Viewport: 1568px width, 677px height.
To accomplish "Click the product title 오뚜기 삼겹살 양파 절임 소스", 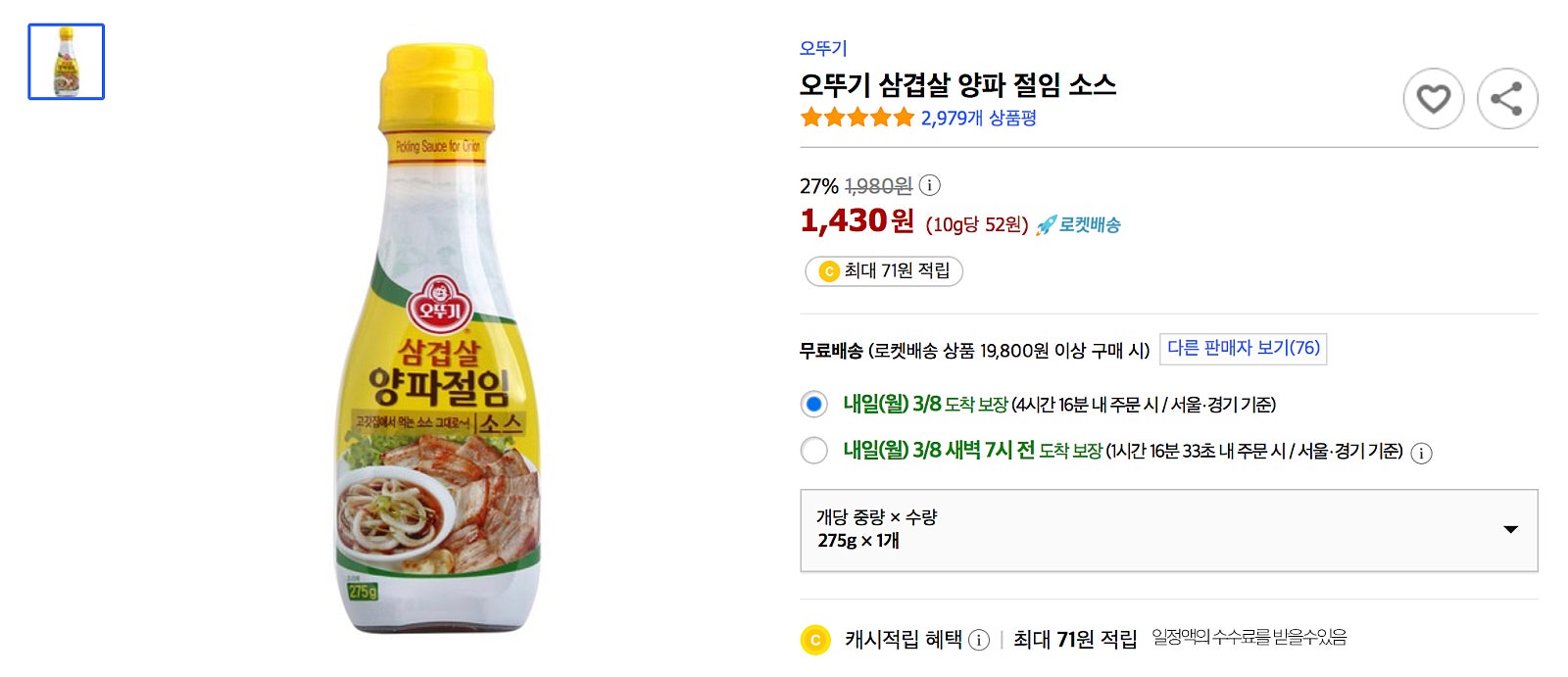I will pyautogui.click(x=957, y=84).
